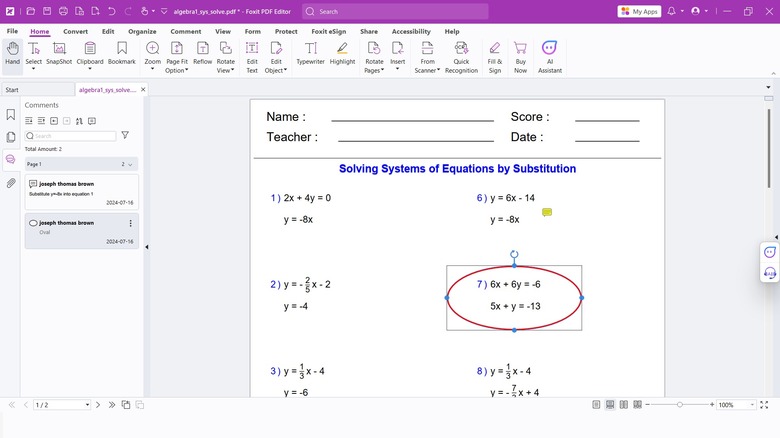Open options for the Oval comment
Image resolution: width=780 pixels, height=438 pixels.
[x=130, y=223]
